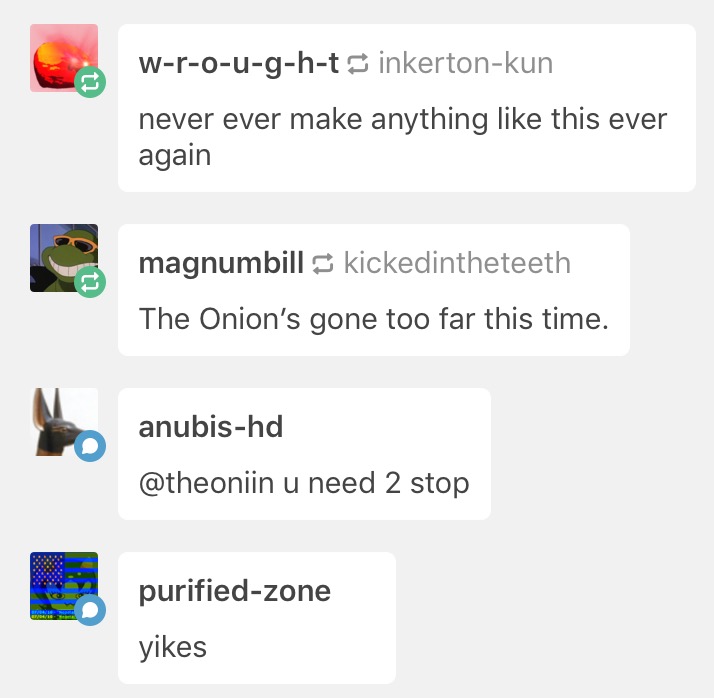Click the reblog arrows icon next to w-r-o-u-g-h-t
714x698 pixels.
[358, 64]
